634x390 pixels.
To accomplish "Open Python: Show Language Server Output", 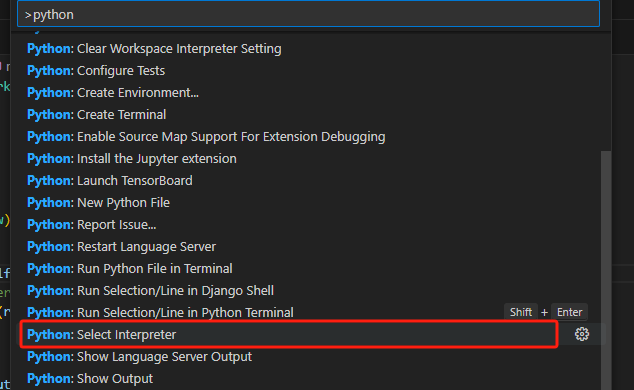I will coord(311,356).
